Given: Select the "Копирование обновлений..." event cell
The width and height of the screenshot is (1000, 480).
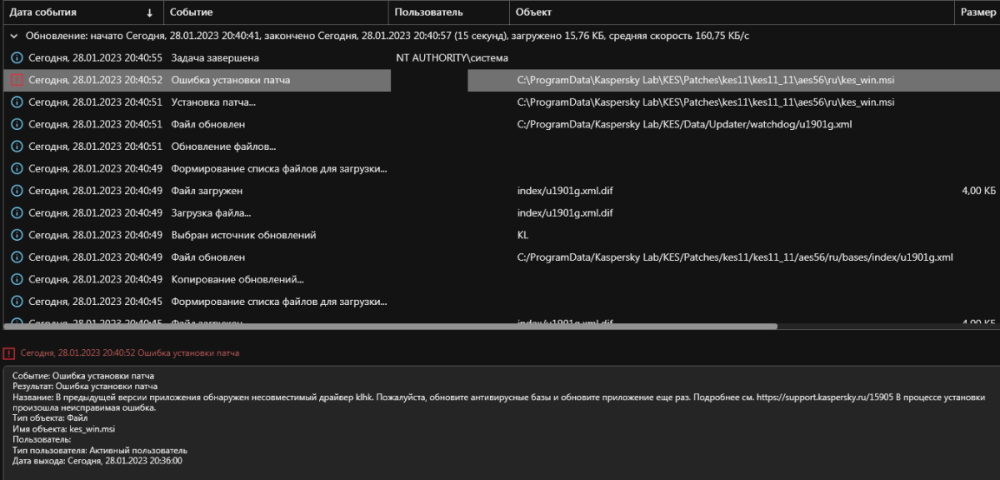Looking at the screenshot, I should point(237,279).
